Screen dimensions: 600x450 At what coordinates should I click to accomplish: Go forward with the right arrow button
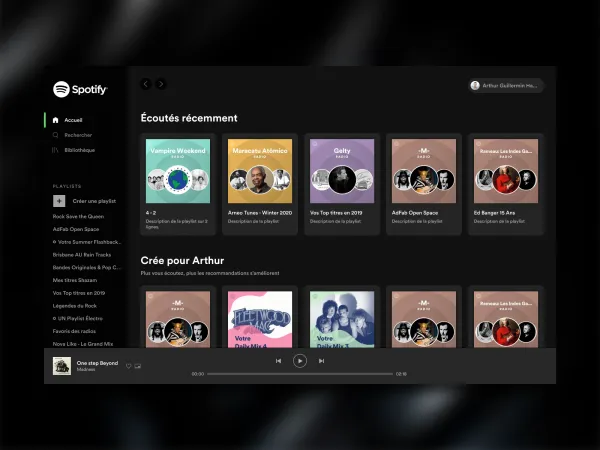point(161,84)
